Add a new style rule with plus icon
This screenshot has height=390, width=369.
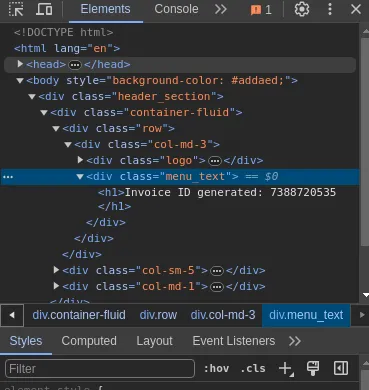click(x=286, y=369)
